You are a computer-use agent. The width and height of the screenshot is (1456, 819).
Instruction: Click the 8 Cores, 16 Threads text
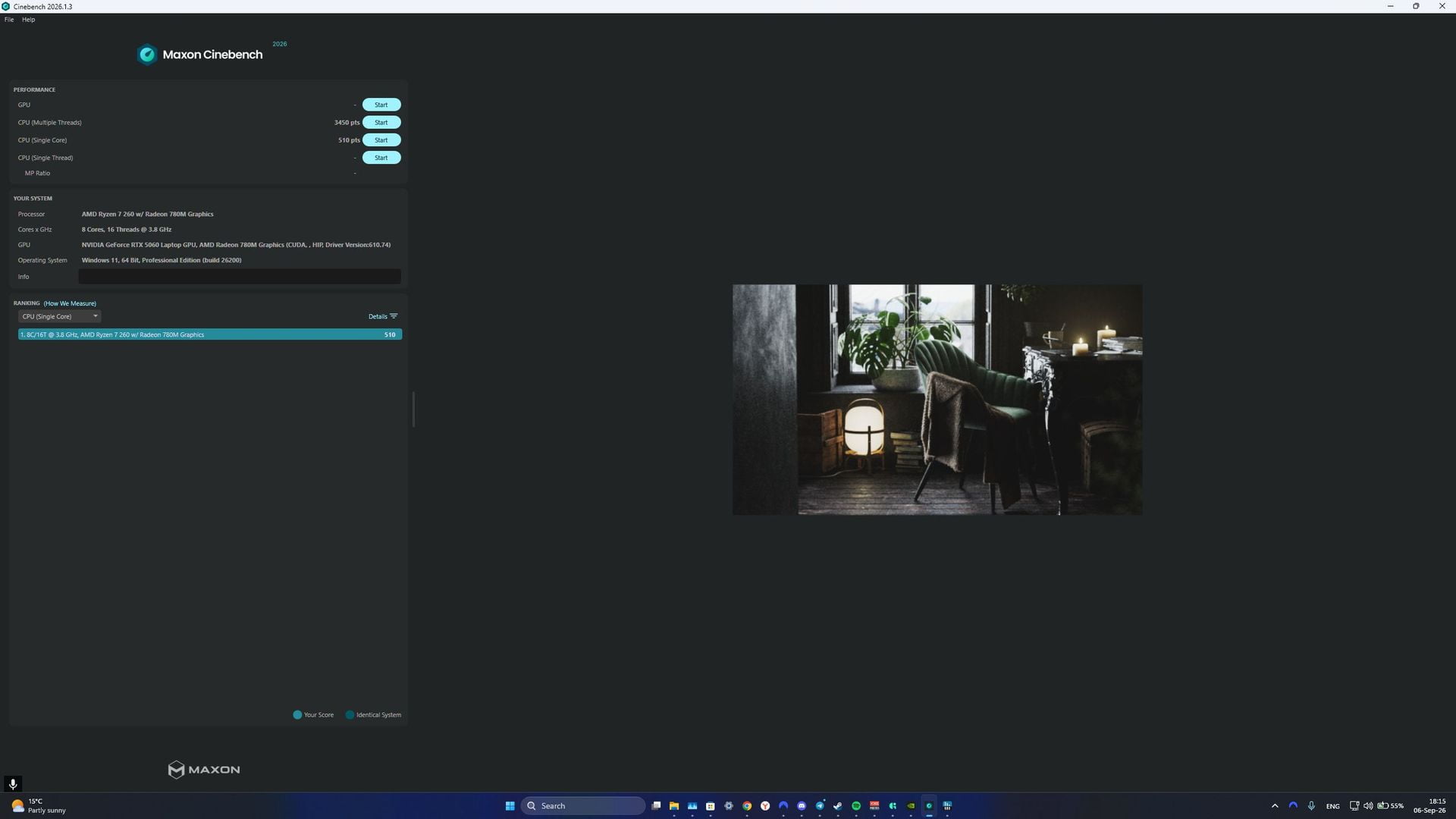pyautogui.click(x=127, y=230)
